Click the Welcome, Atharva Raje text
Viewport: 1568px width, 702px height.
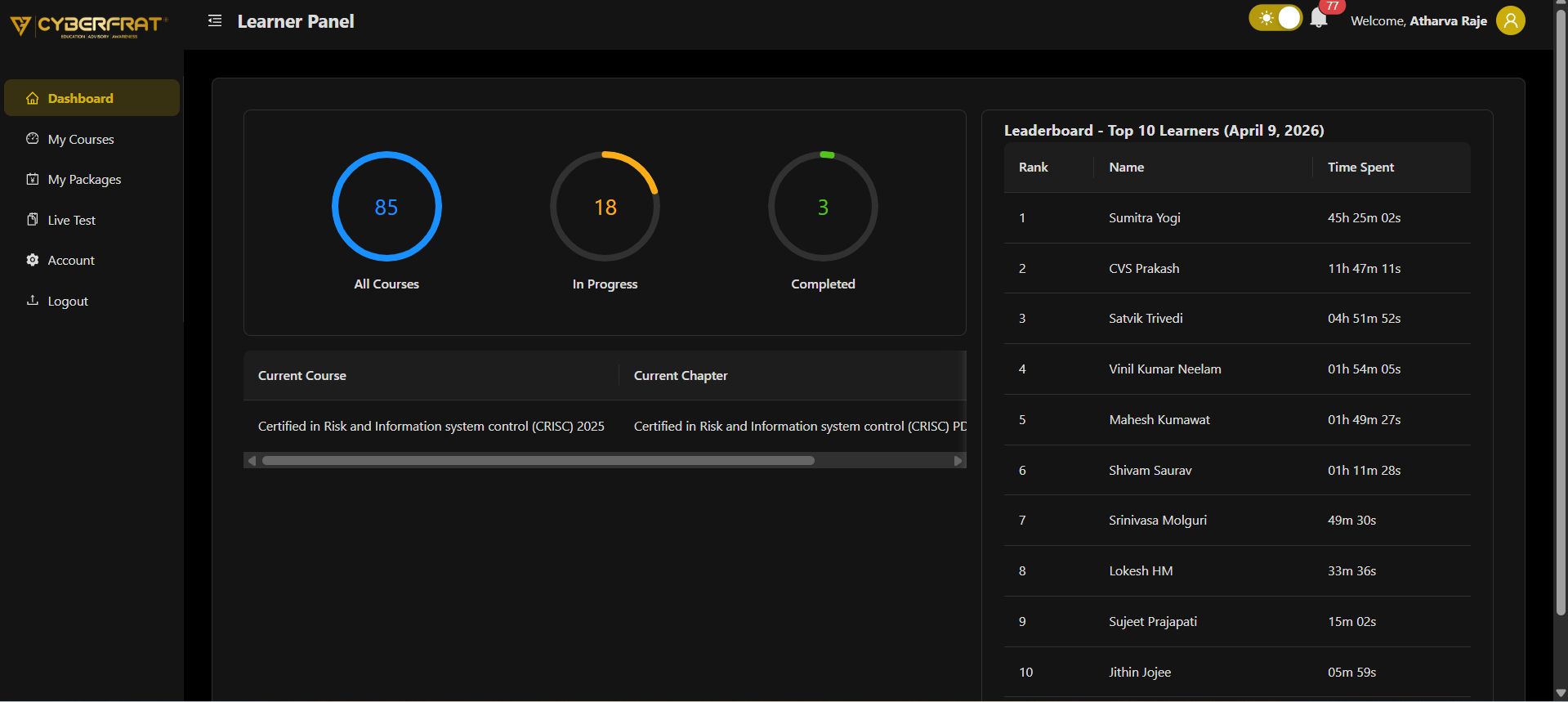tap(1418, 20)
